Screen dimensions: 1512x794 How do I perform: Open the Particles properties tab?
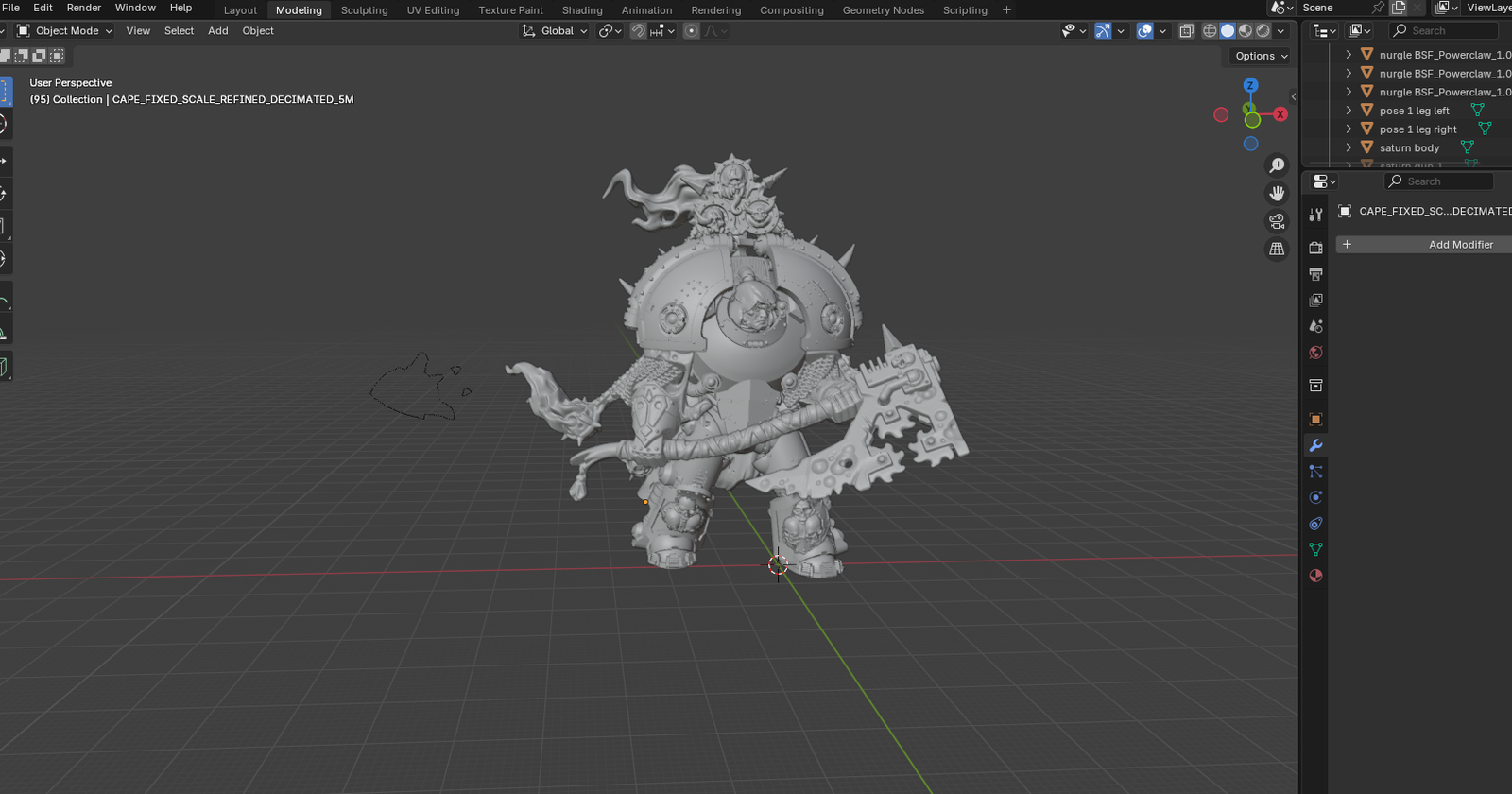[x=1315, y=471]
